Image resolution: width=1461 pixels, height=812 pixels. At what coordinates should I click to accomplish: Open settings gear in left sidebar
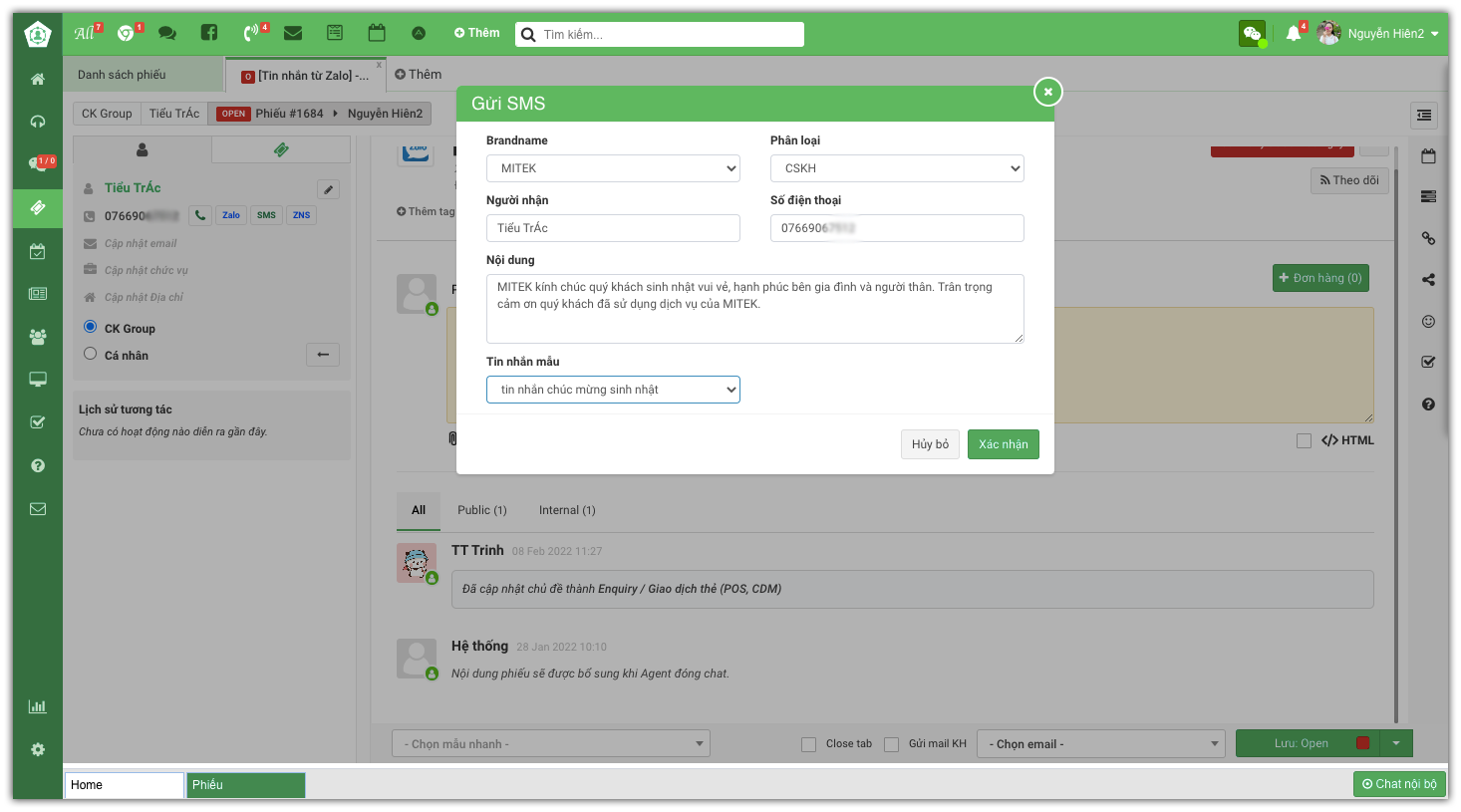coord(38,749)
